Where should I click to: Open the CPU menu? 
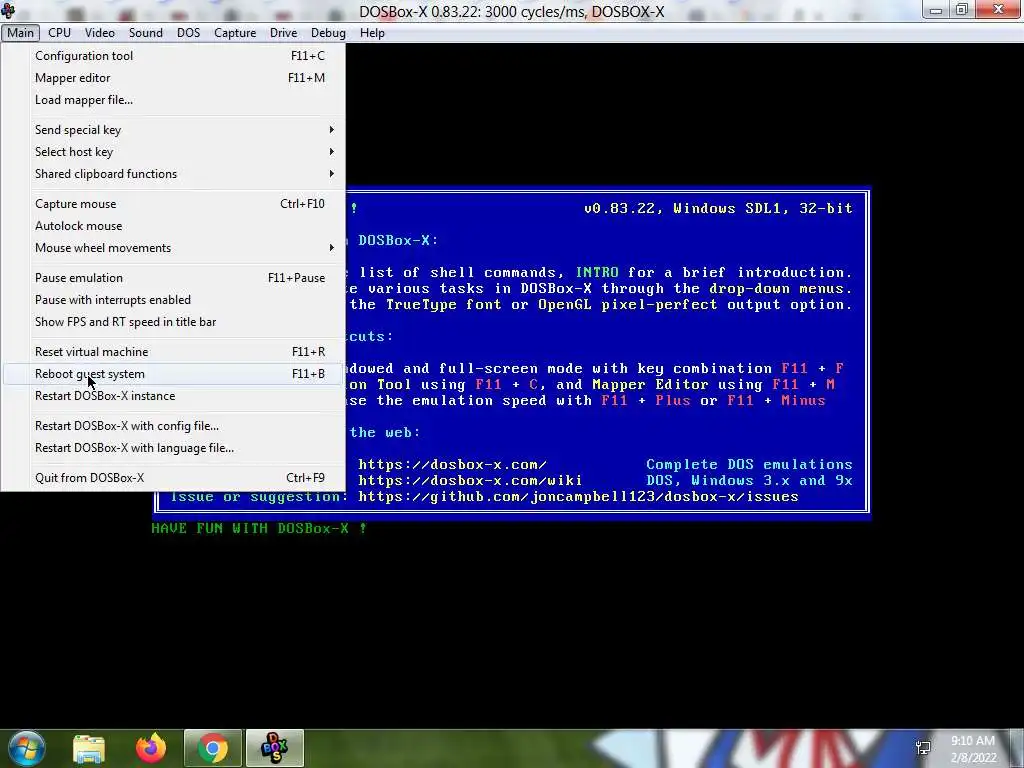(59, 33)
